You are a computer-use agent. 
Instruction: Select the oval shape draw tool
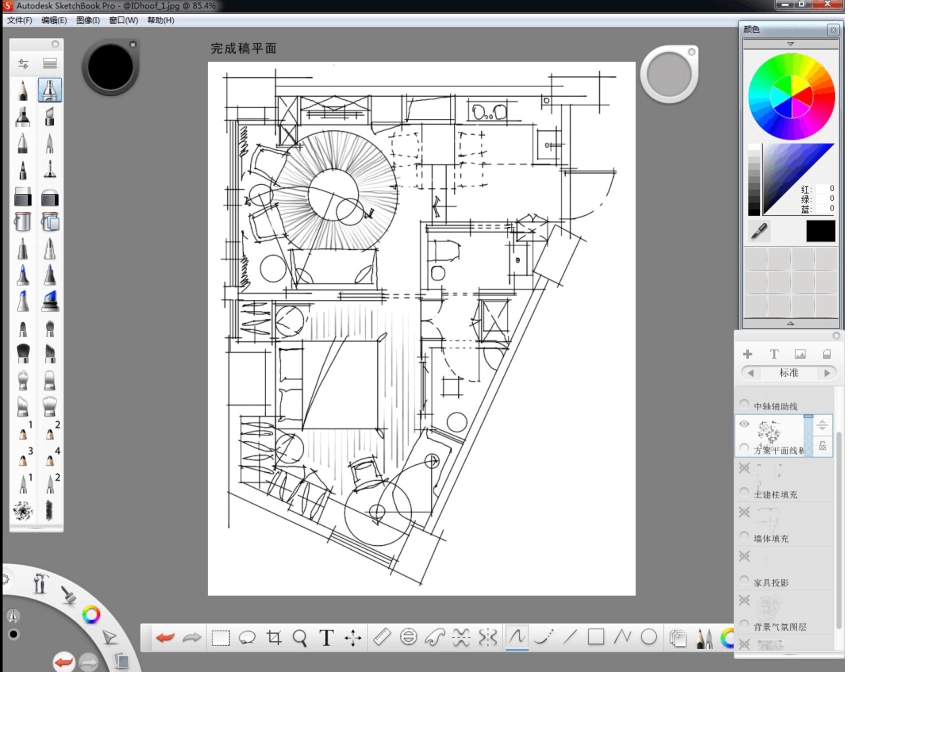(649, 637)
